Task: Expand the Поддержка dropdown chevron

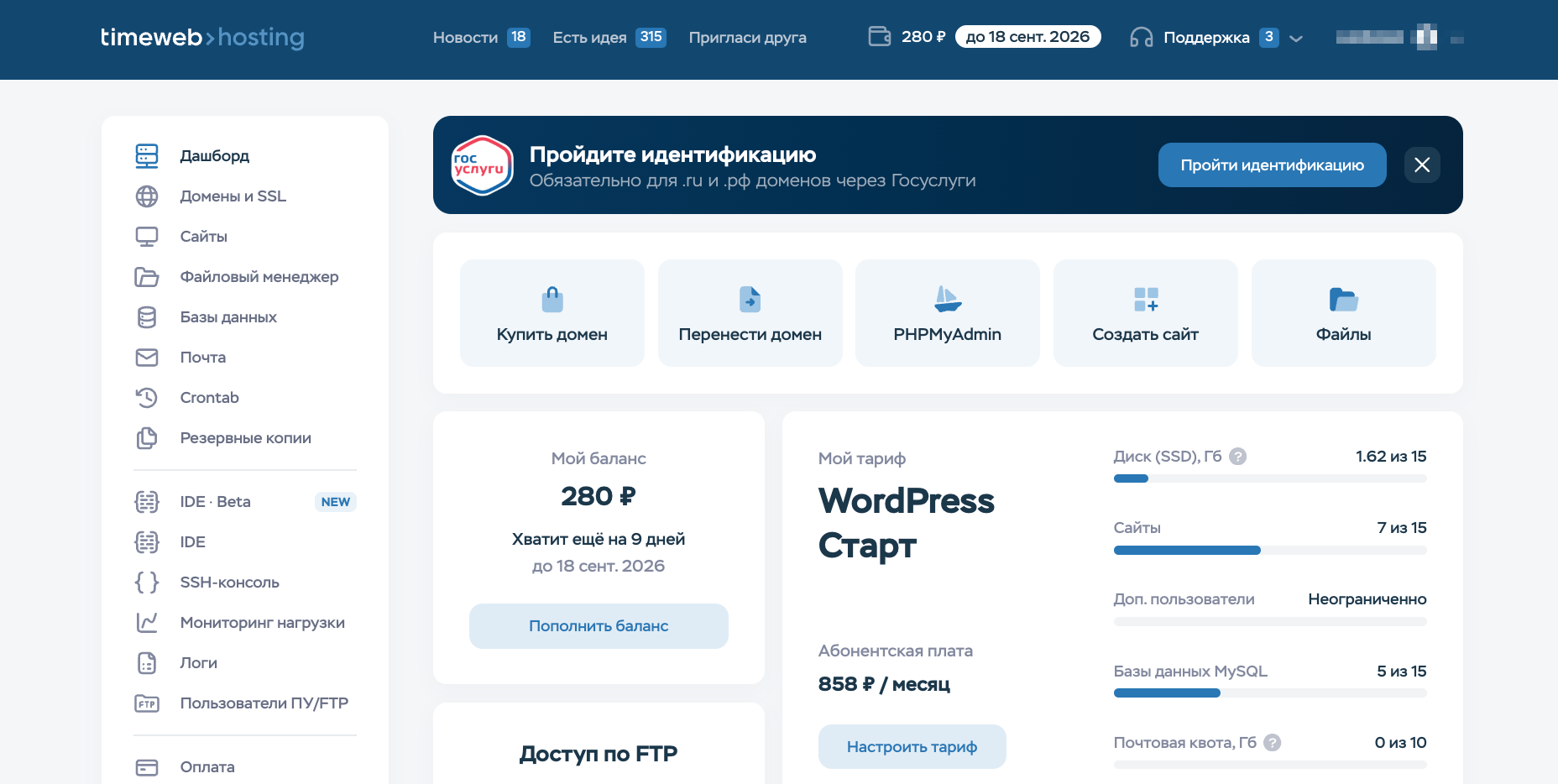Action: (x=1296, y=38)
